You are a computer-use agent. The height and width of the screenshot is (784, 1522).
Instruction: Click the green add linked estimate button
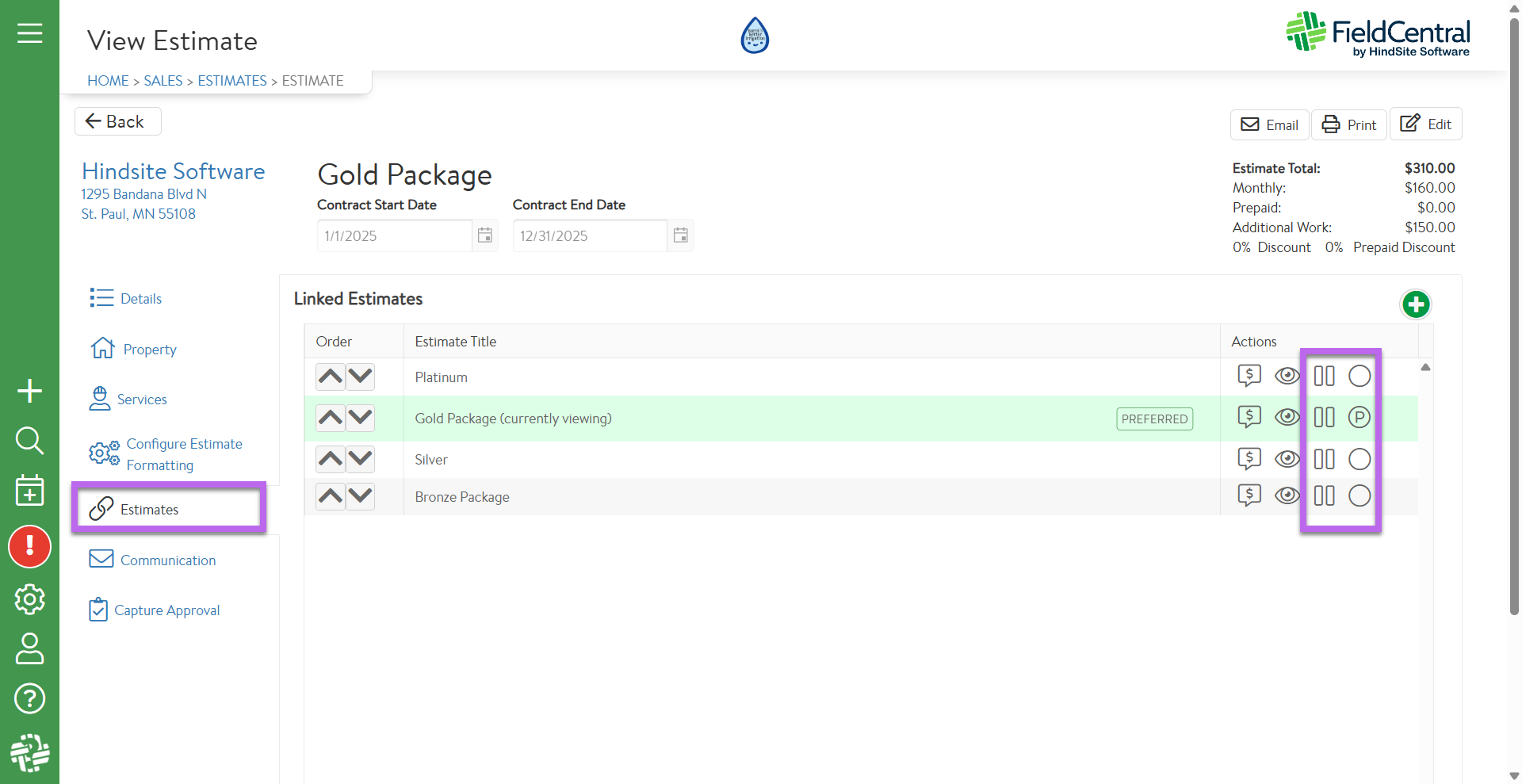(1415, 304)
